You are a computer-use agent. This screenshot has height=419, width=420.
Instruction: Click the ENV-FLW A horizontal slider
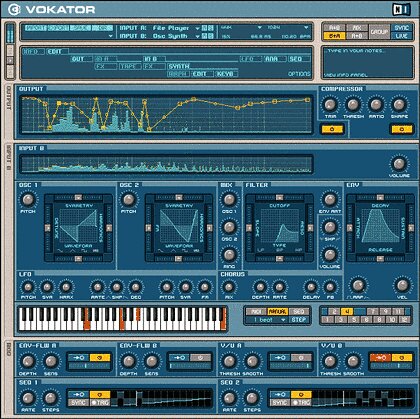pyautogui.click(x=89, y=366)
